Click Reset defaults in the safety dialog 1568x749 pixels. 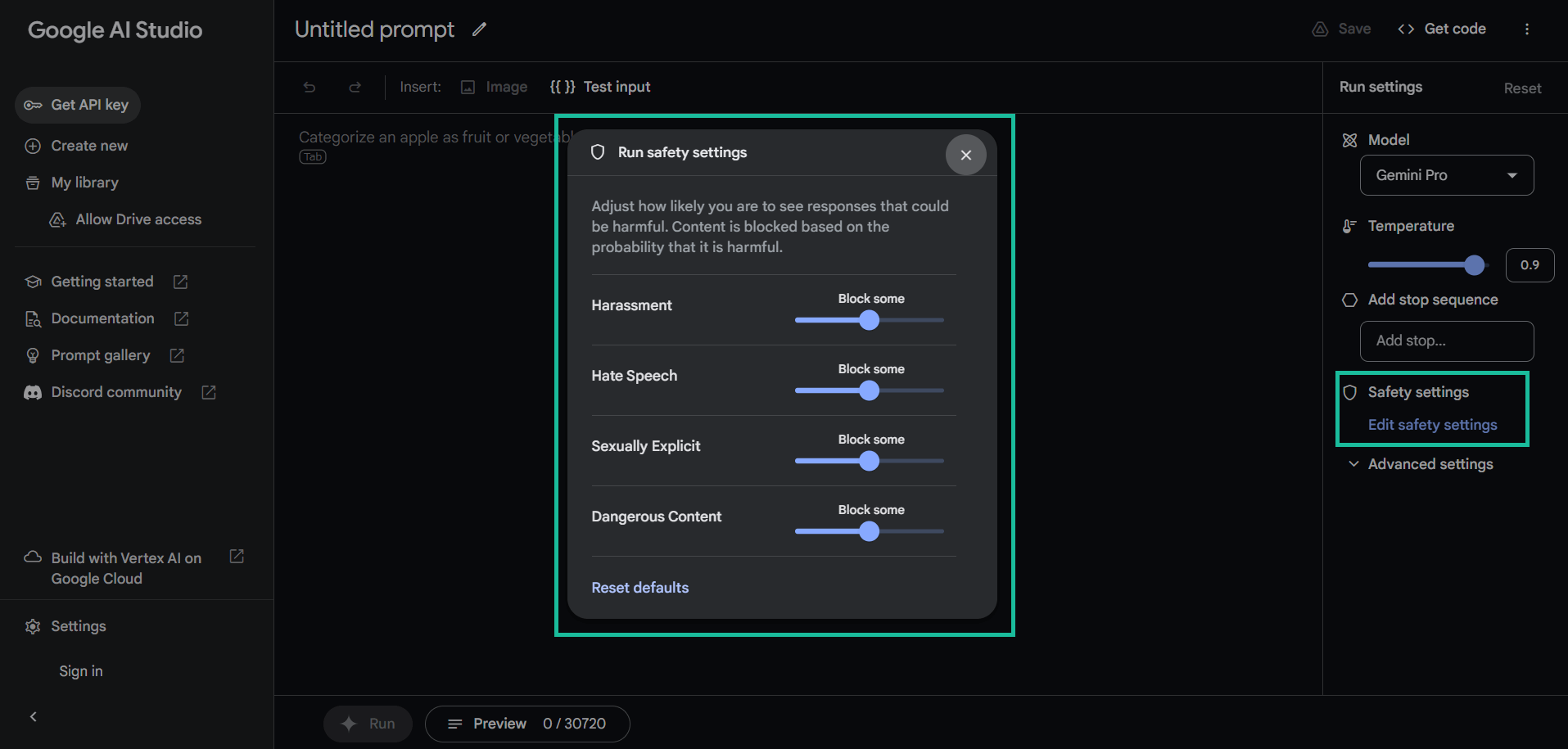pos(639,587)
